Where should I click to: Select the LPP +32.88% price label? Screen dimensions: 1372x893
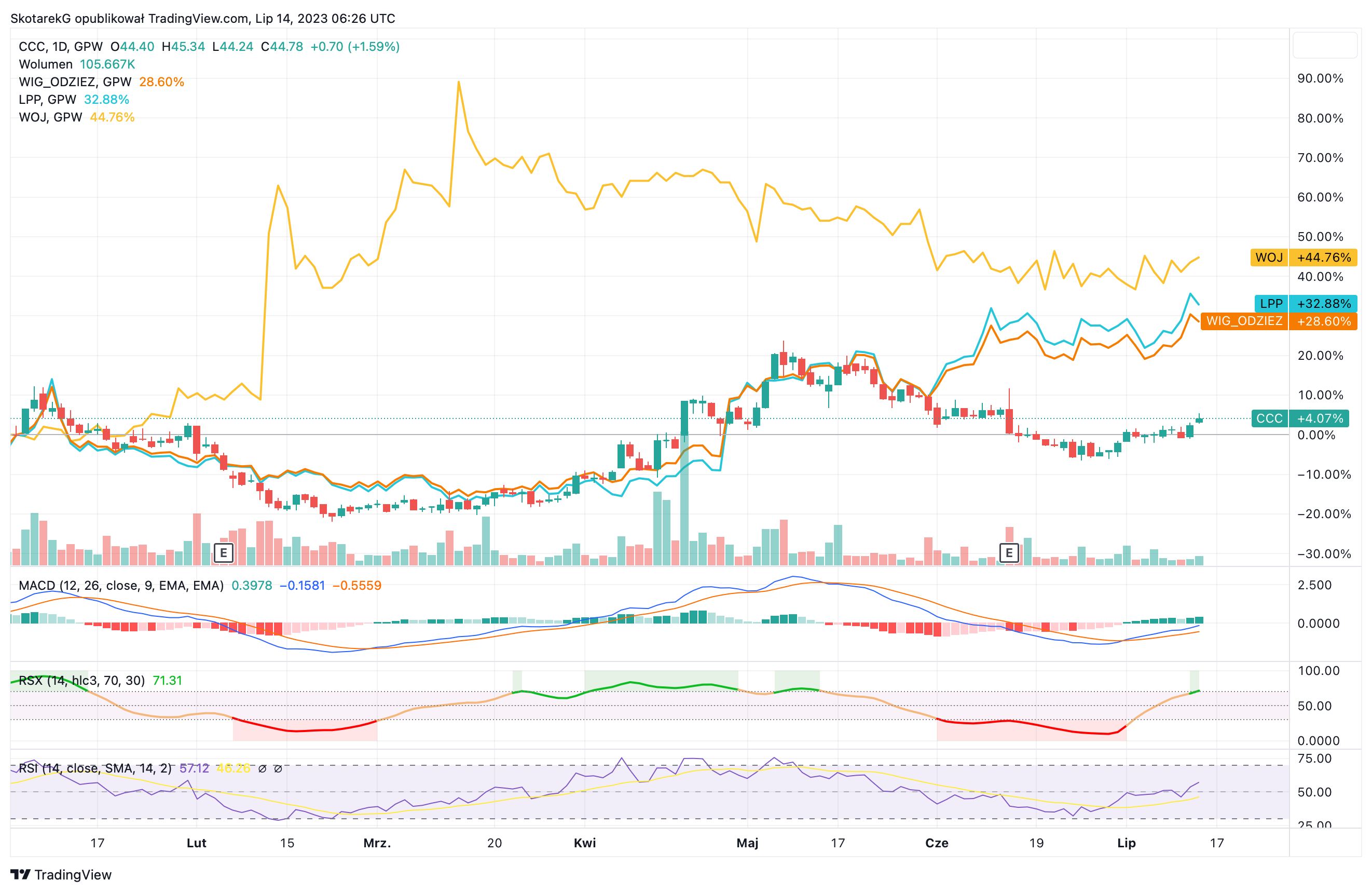pyautogui.click(x=1306, y=303)
